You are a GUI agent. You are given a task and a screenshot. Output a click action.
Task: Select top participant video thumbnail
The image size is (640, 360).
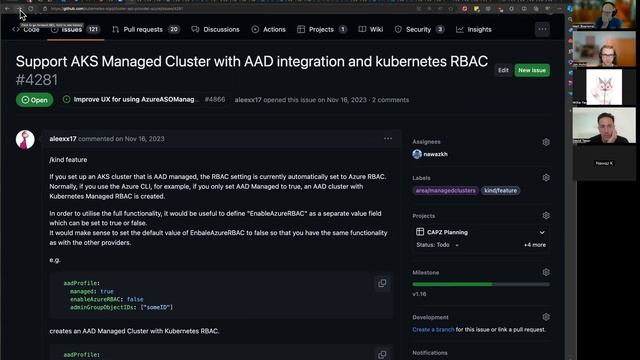coord(604,14)
